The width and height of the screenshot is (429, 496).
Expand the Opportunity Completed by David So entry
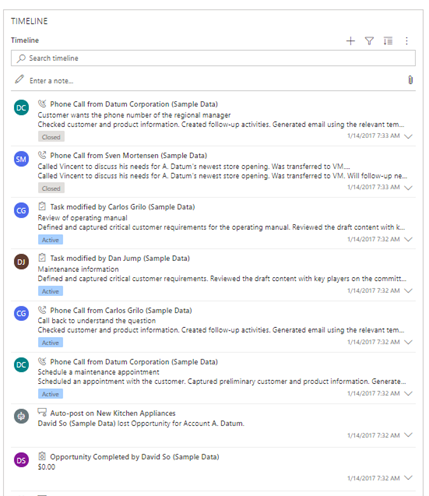tap(408, 478)
